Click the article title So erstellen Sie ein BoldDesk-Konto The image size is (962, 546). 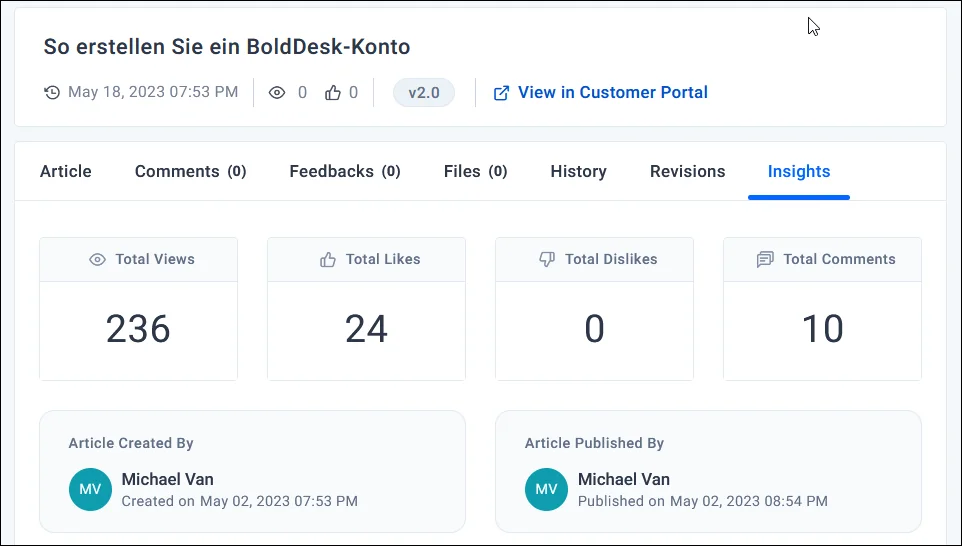[x=227, y=47]
